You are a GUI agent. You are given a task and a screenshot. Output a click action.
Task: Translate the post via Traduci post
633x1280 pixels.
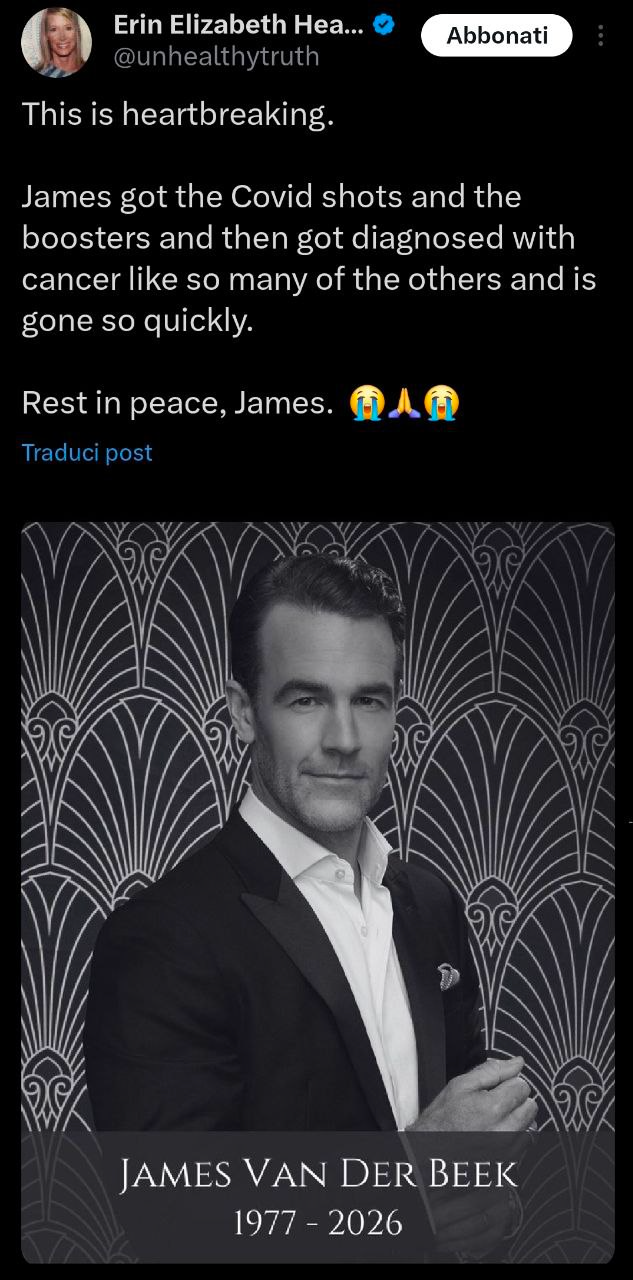coord(87,453)
